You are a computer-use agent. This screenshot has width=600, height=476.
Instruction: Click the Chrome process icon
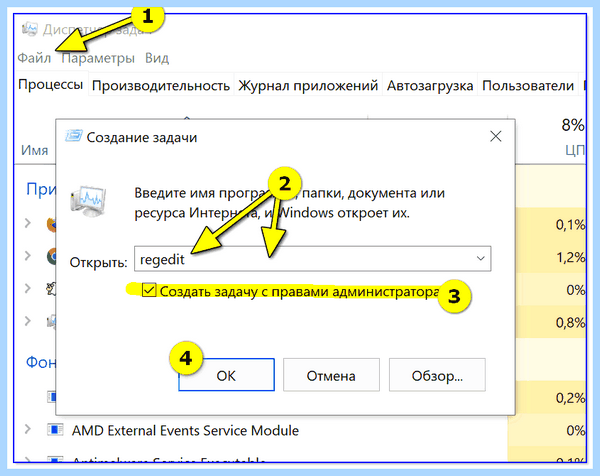pyautogui.click(x=52, y=256)
